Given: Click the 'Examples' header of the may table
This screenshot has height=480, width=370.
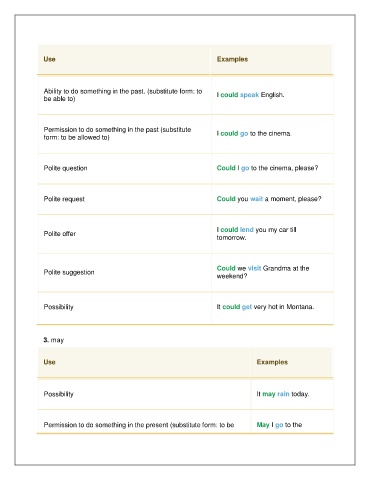Looking at the screenshot, I should (x=272, y=362).
